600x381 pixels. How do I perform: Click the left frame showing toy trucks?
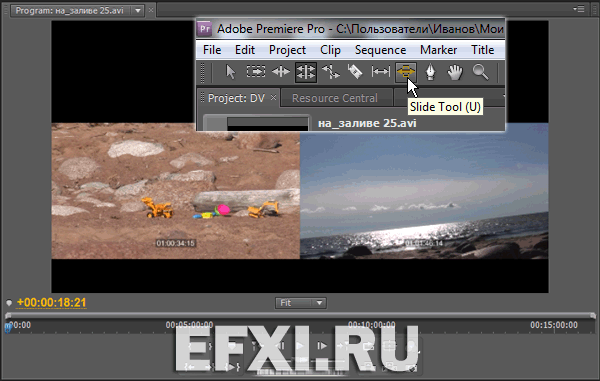tap(176, 191)
